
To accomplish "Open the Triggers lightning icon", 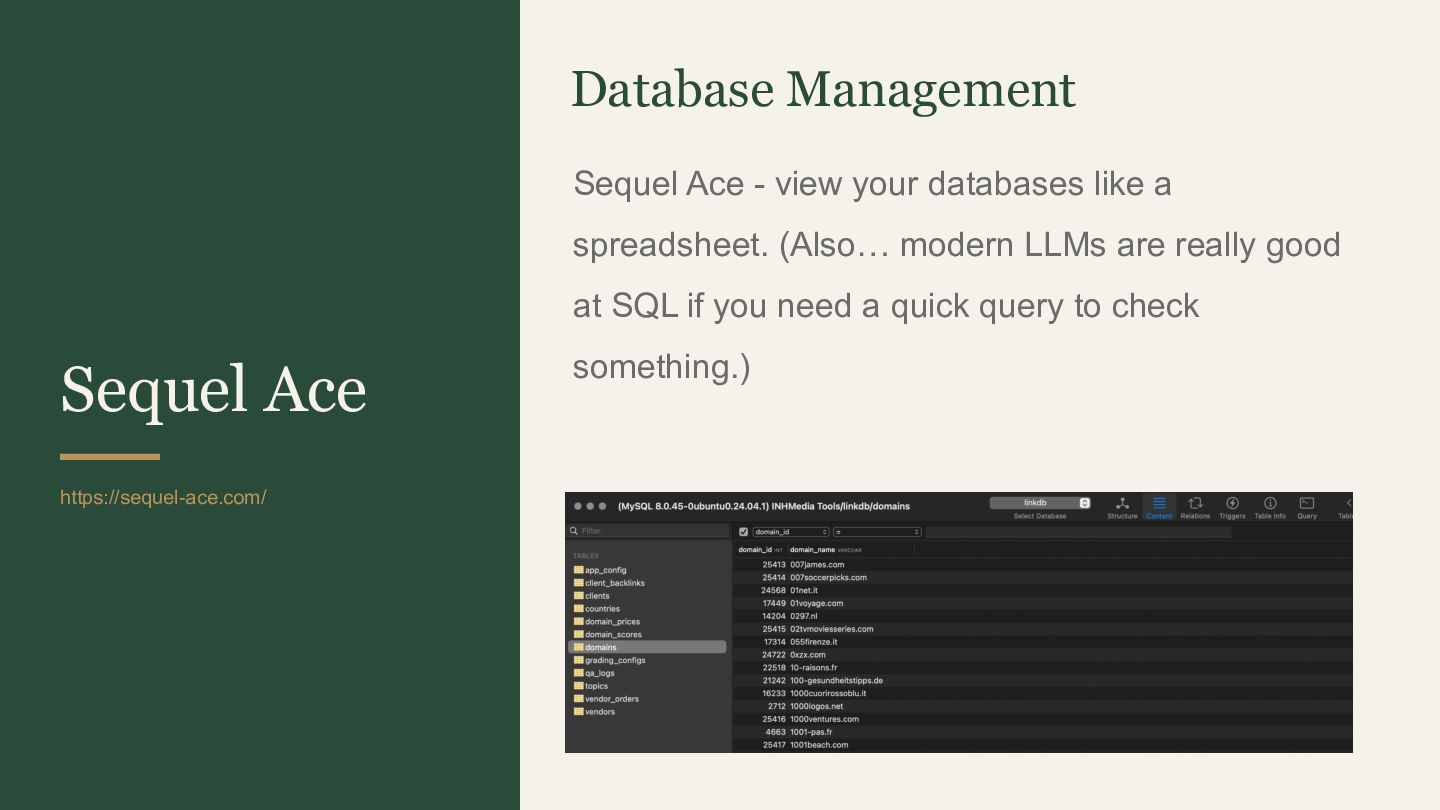I will (x=1232, y=504).
